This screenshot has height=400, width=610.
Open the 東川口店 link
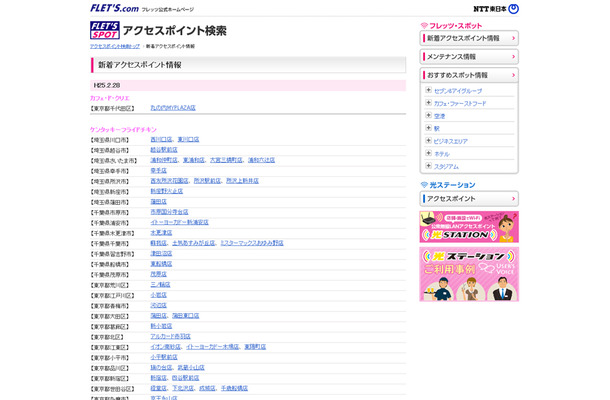[x=188, y=139]
